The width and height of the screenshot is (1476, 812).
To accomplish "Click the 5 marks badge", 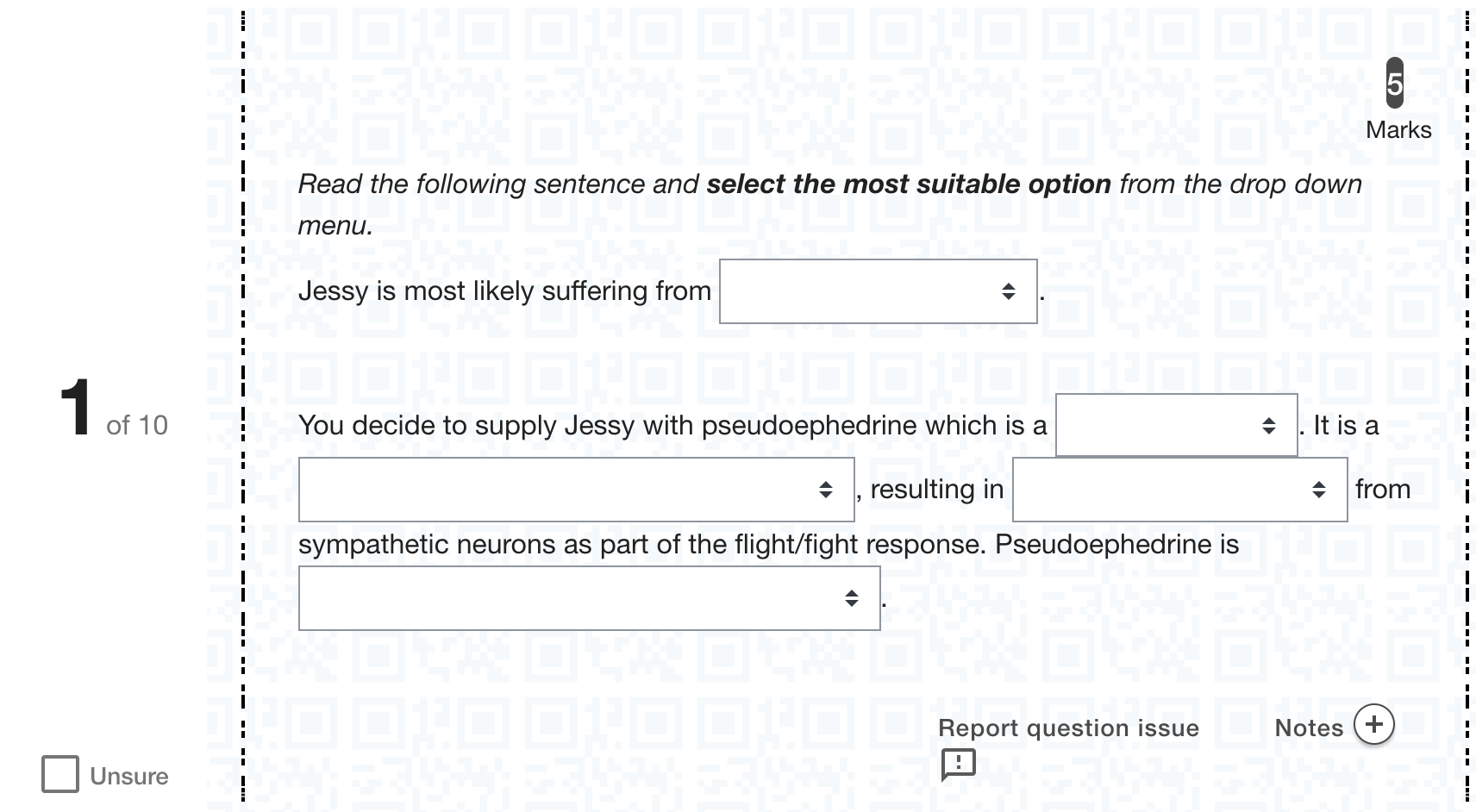I will pyautogui.click(x=1394, y=83).
